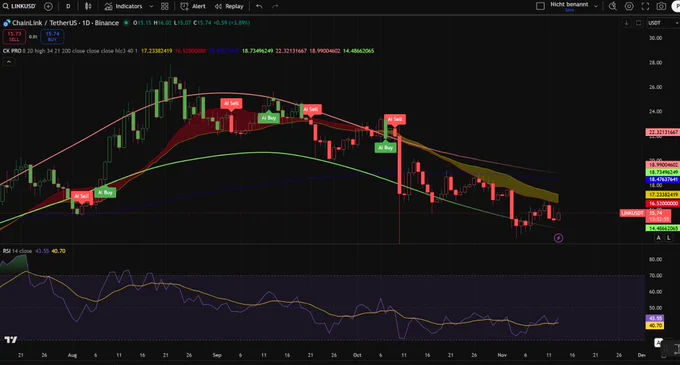Click the AI Sell label near September 21
680x365 pixels.
click(x=311, y=109)
